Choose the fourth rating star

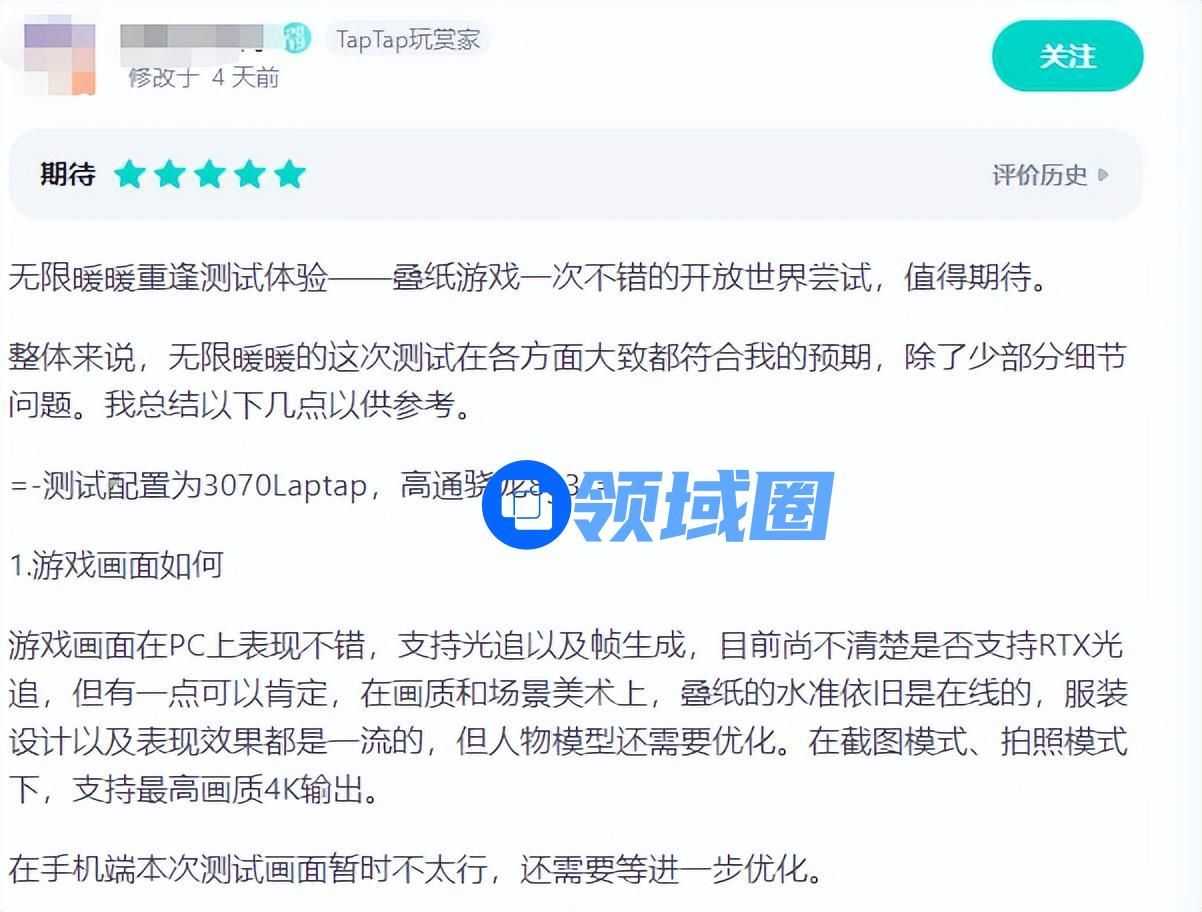pos(250,175)
